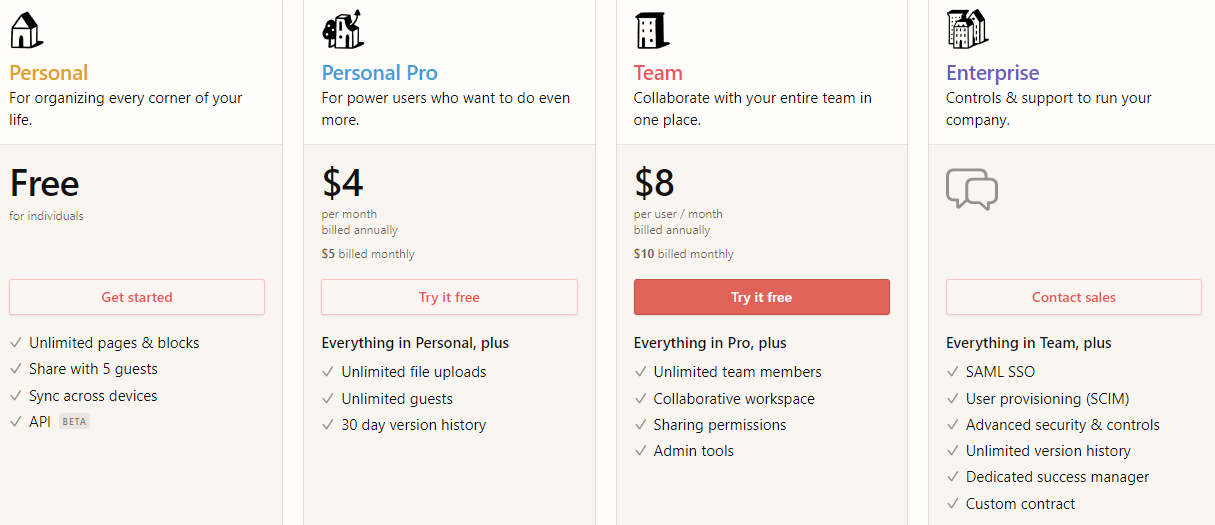The height and width of the screenshot is (525, 1215).
Task: Click the Enterprise plan buildings icon
Action: [966, 29]
